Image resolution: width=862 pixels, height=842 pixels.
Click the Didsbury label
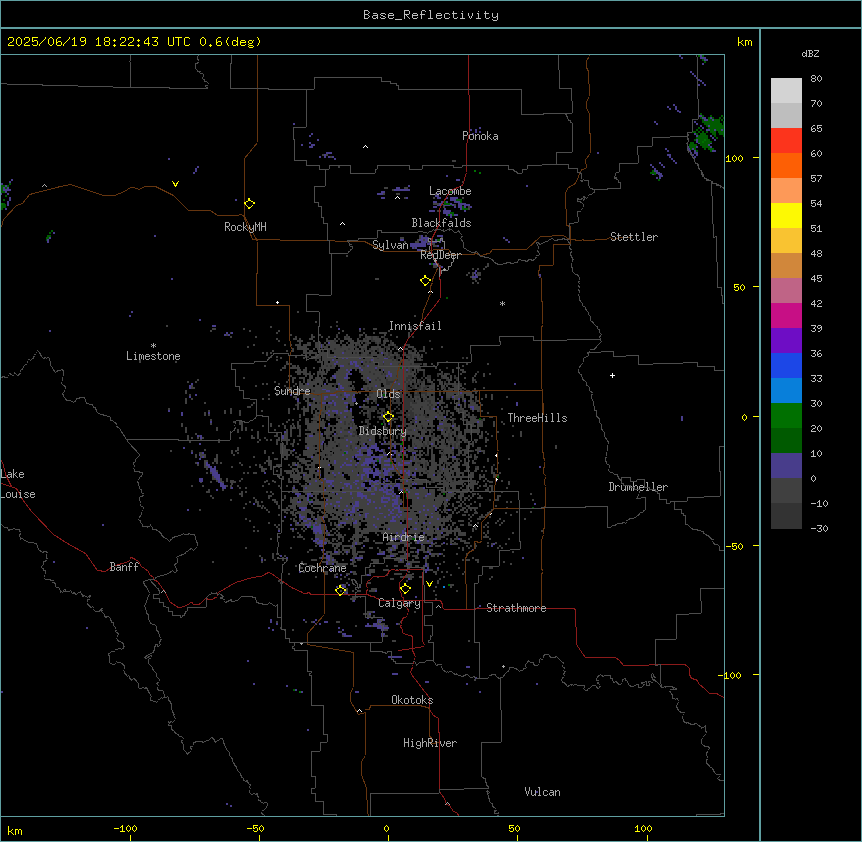coord(383,431)
